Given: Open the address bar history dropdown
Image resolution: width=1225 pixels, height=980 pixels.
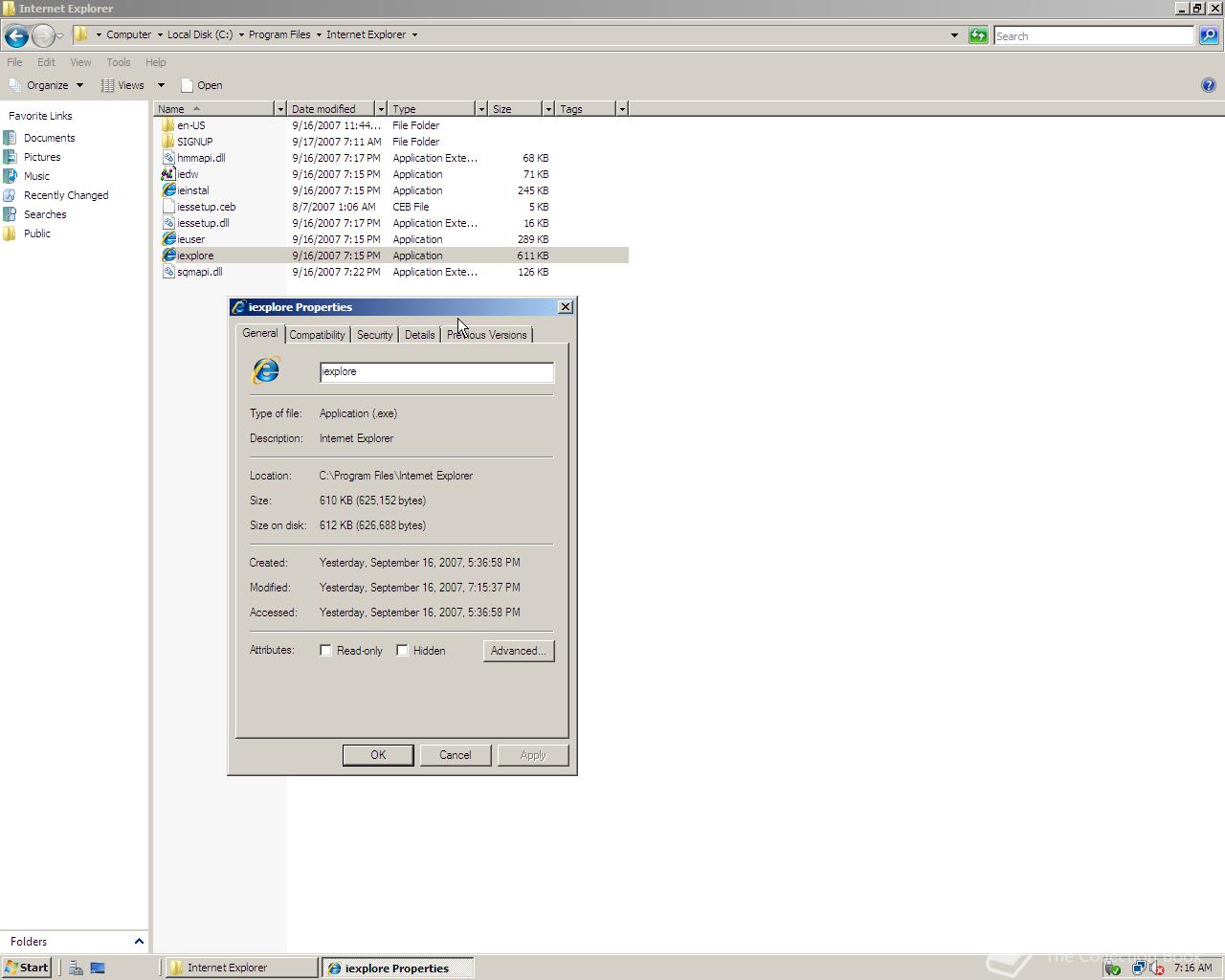Looking at the screenshot, I should coord(954,35).
